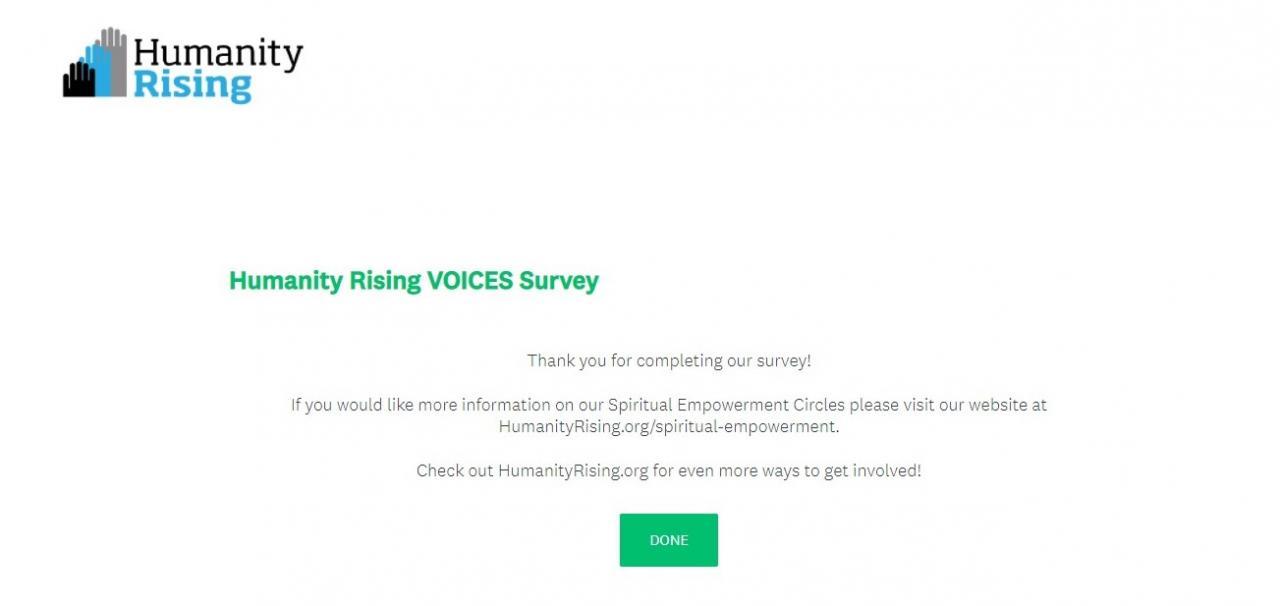Click the black "Humanity" logo wordmark
The width and height of the screenshot is (1280, 606).
click(x=217, y=53)
